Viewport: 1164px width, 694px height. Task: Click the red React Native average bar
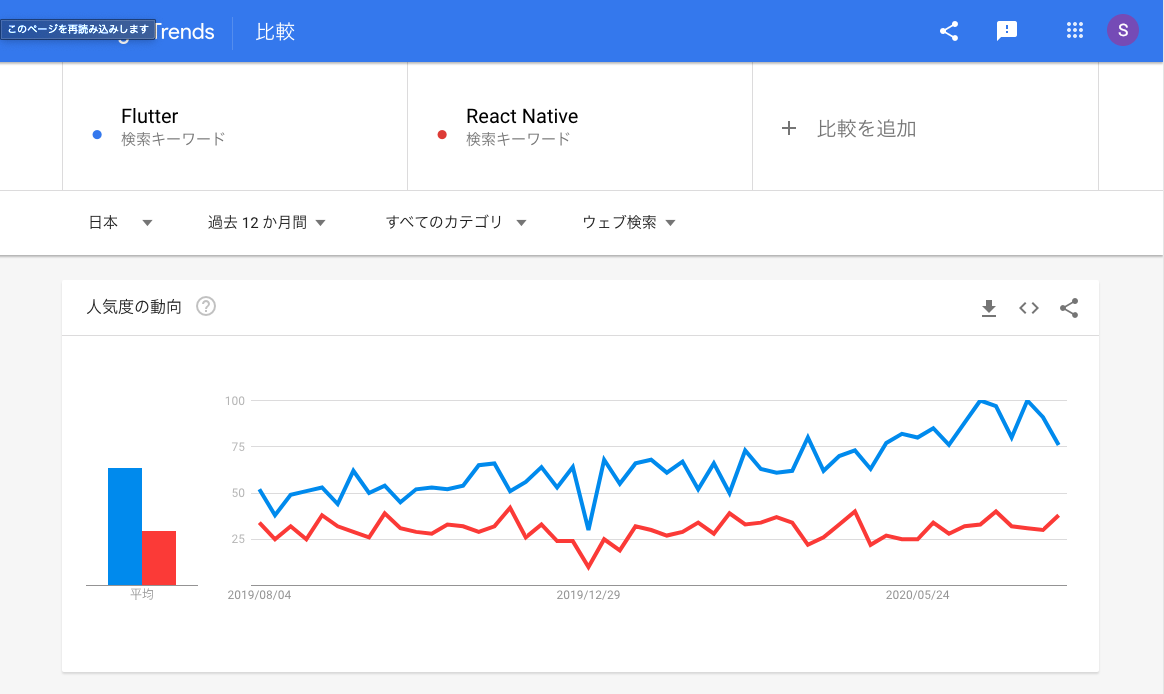pyautogui.click(x=159, y=558)
